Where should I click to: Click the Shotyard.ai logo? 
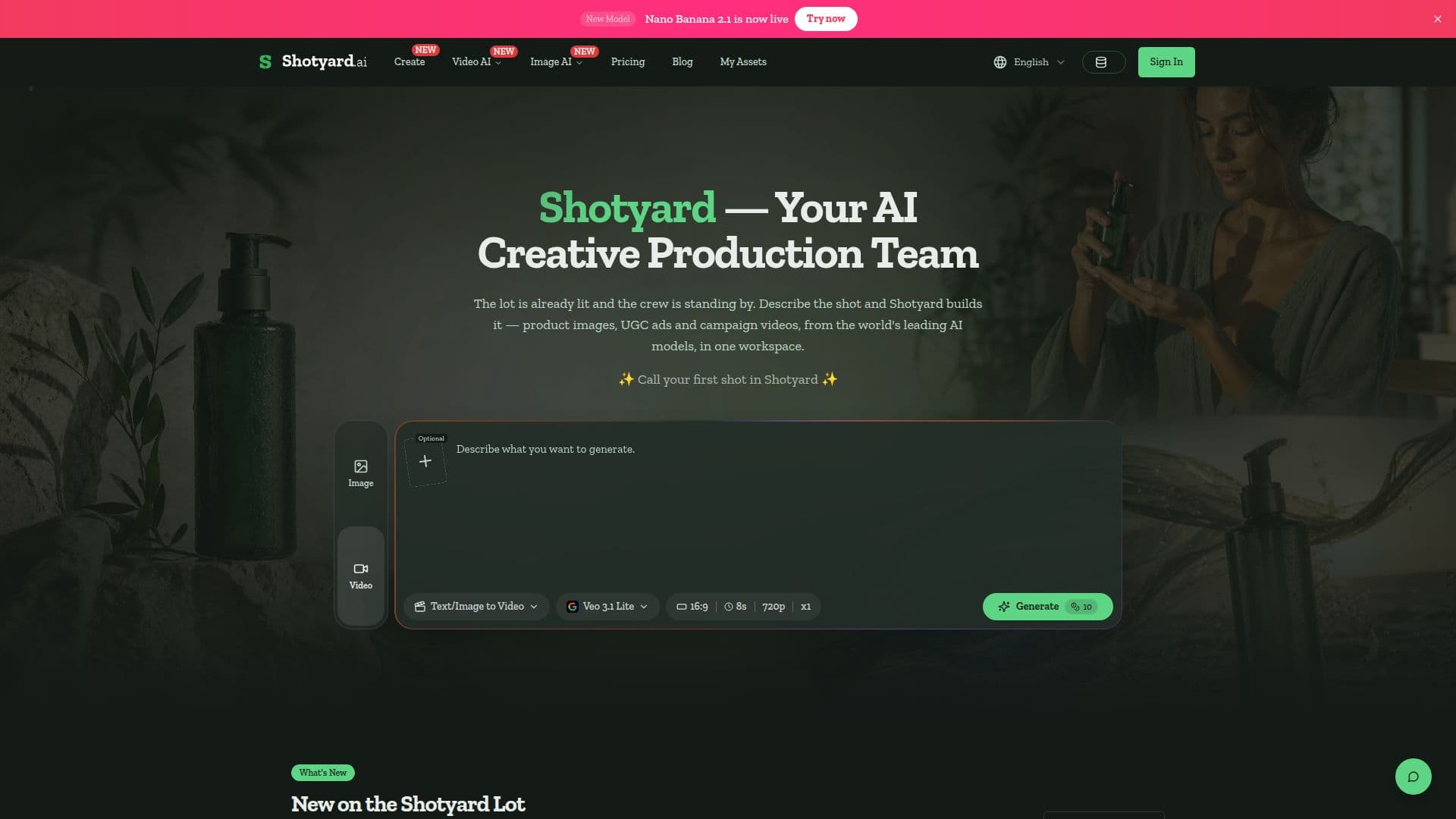[312, 61]
